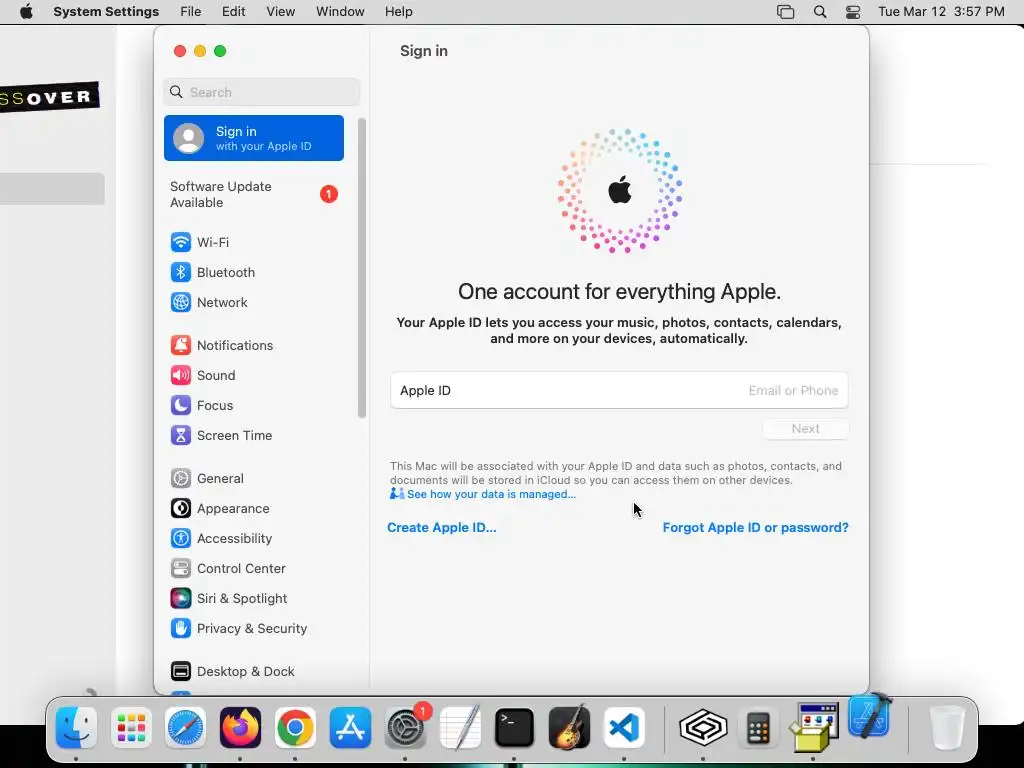This screenshot has height=768, width=1024.
Task: Open Xcode from the Dock
Action: tap(869, 716)
